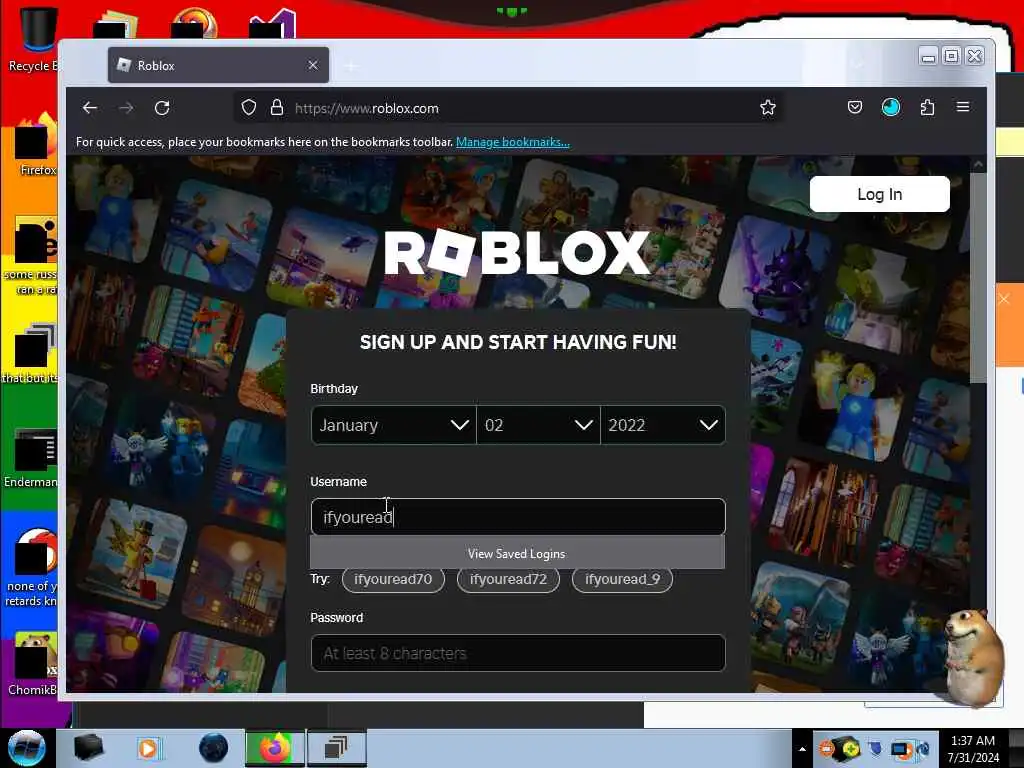The image size is (1024, 768).
Task: Open a new tab with plus button
Action: click(x=351, y=66)
